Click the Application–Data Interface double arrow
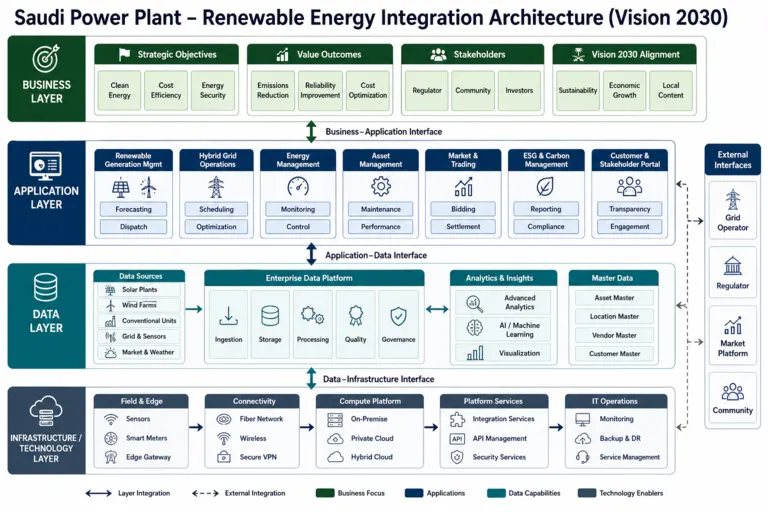 (311, 254)
